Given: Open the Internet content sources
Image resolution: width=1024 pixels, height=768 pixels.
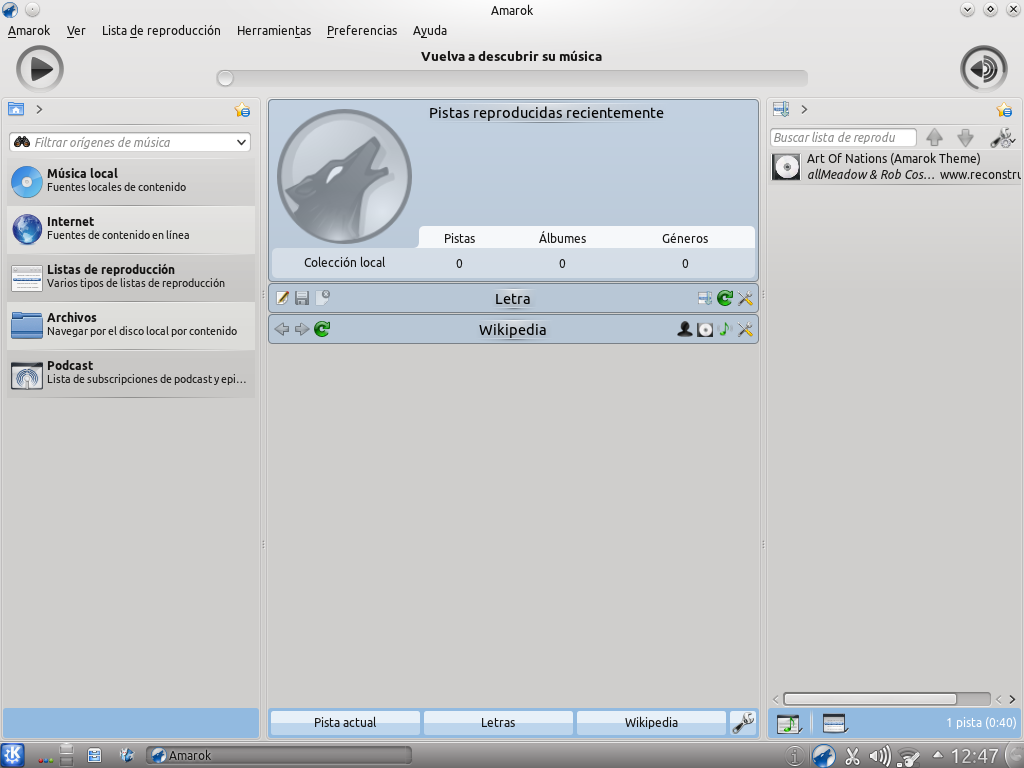Looking at the screenshot, I should click(131, 229).
